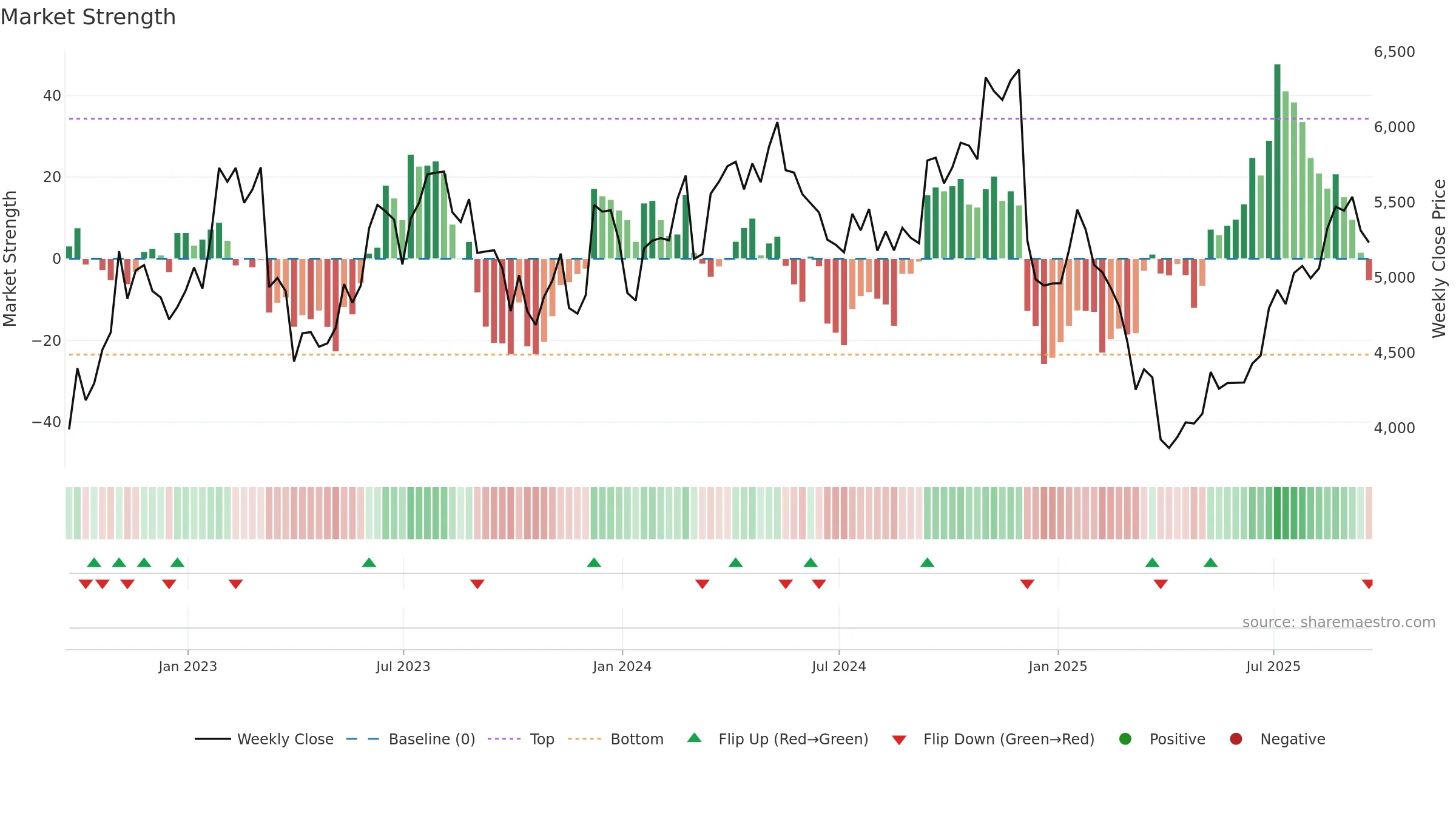Screen dimensions: 1456x819
Task: Click the flip-down triangle between Jul 2023 and Jan 2024
Action: click(477, 584)
